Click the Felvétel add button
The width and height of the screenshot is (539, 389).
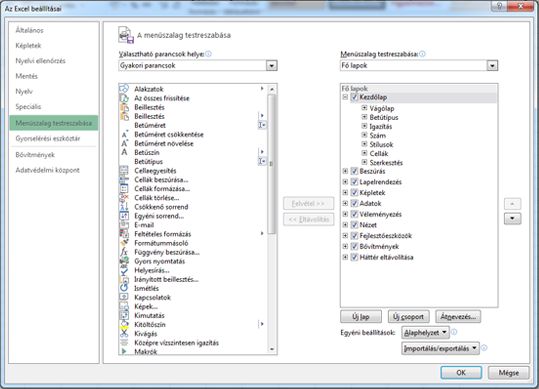point(308,203)
